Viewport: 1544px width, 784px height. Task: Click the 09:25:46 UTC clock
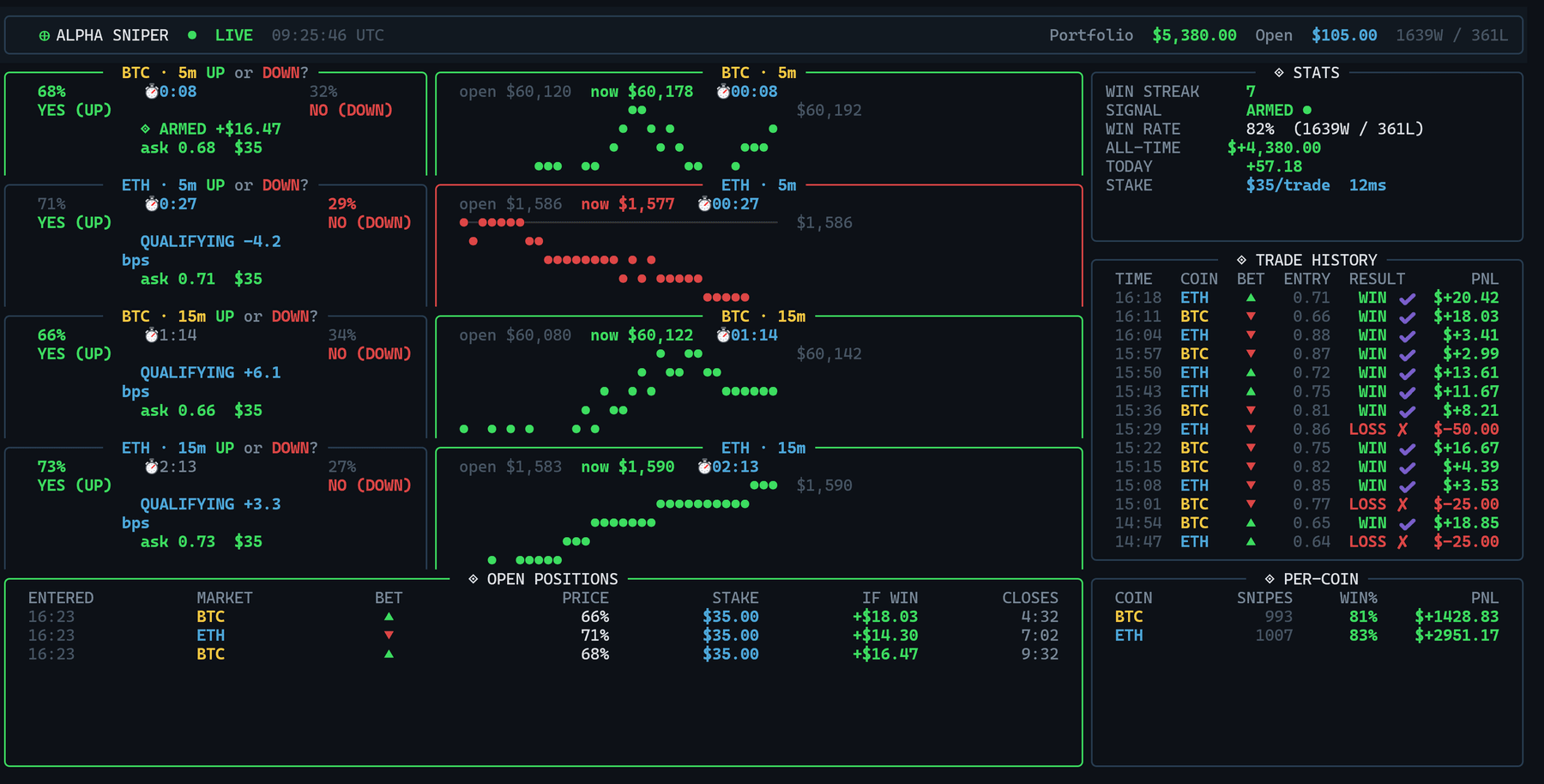point(328,35)
